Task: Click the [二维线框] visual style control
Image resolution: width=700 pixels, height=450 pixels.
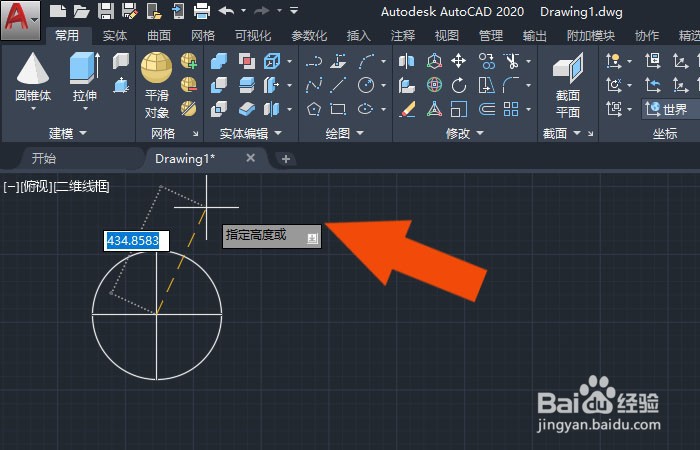Action: [81, 187]
